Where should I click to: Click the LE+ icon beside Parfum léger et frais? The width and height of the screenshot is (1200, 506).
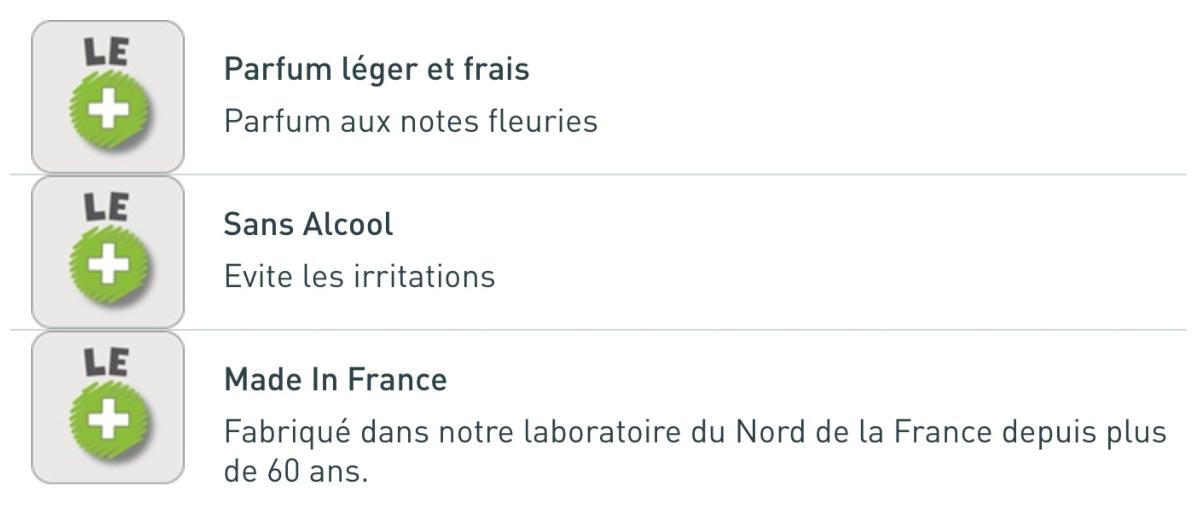(108, 97)
